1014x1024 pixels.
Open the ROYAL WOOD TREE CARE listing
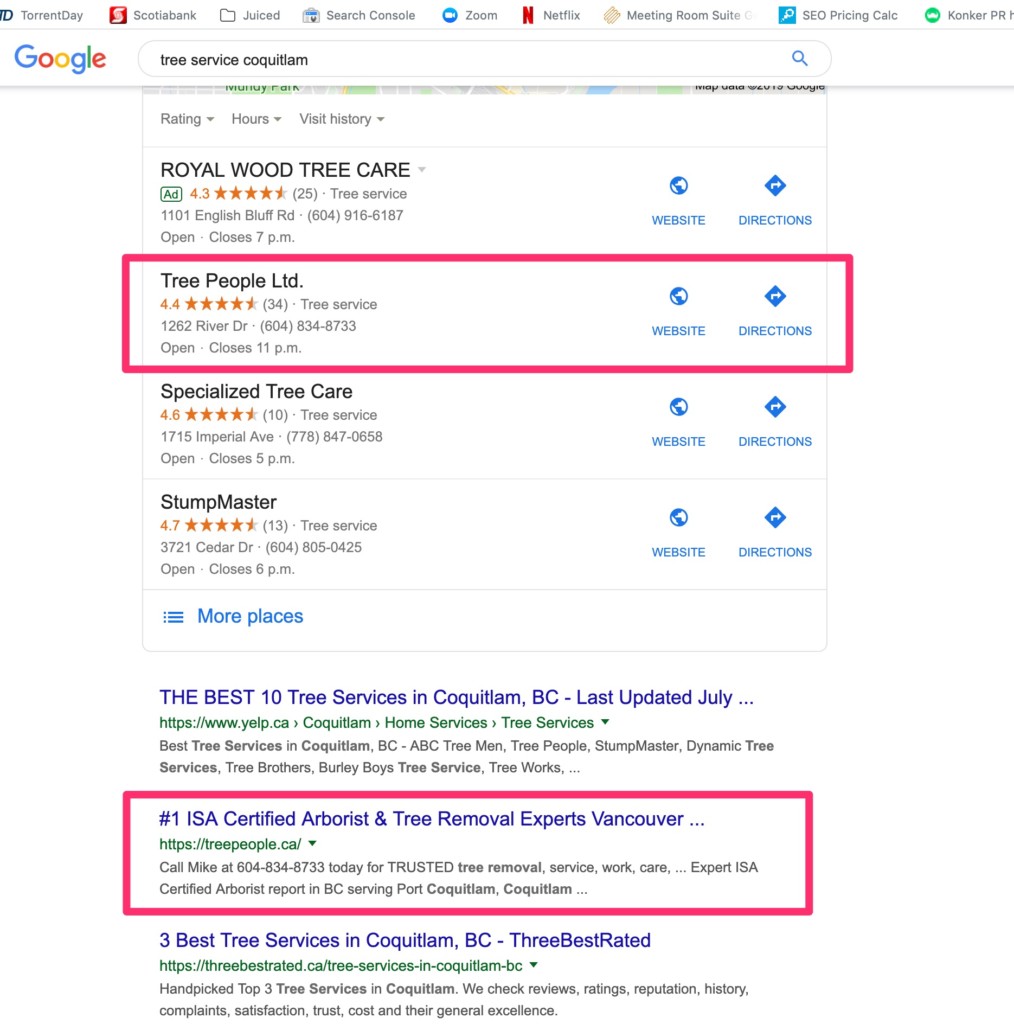click(x=285, y=170)
